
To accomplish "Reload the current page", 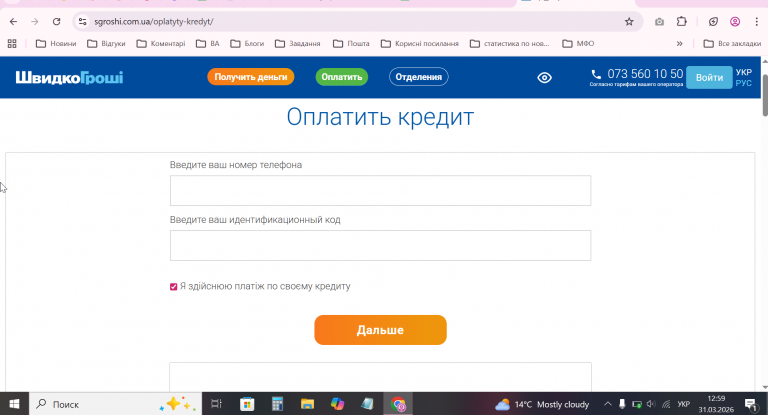I will [56, 22].
